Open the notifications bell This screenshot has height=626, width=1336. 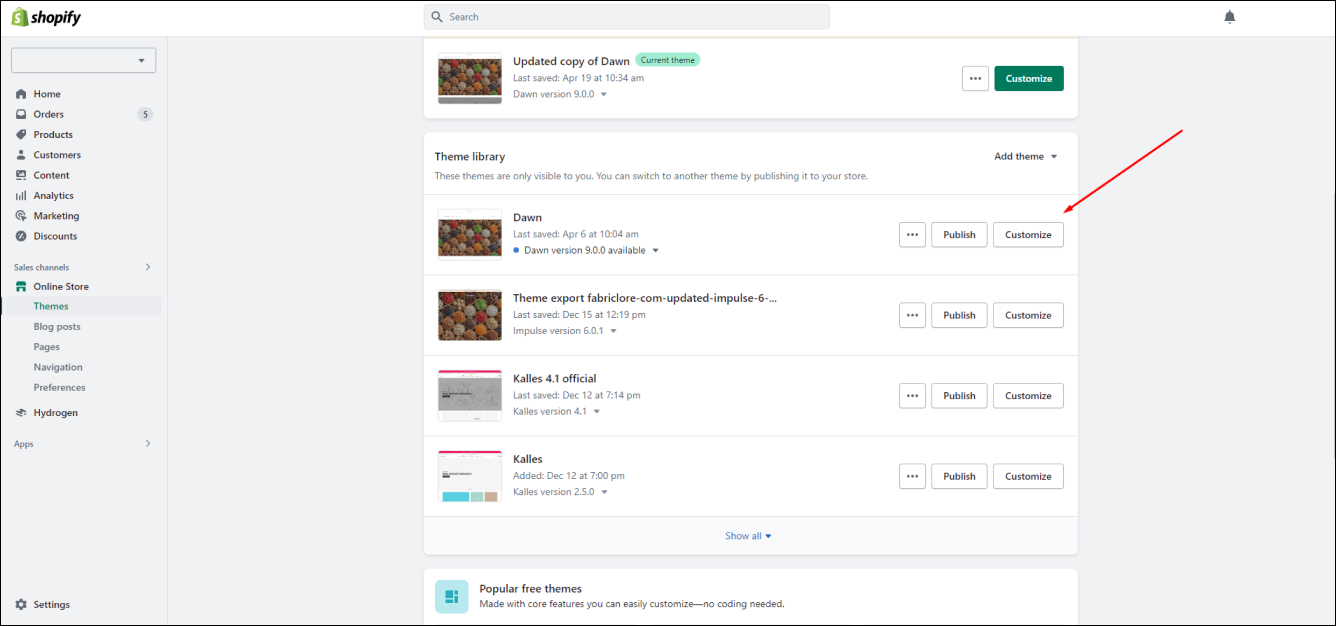pos(1230,17)
